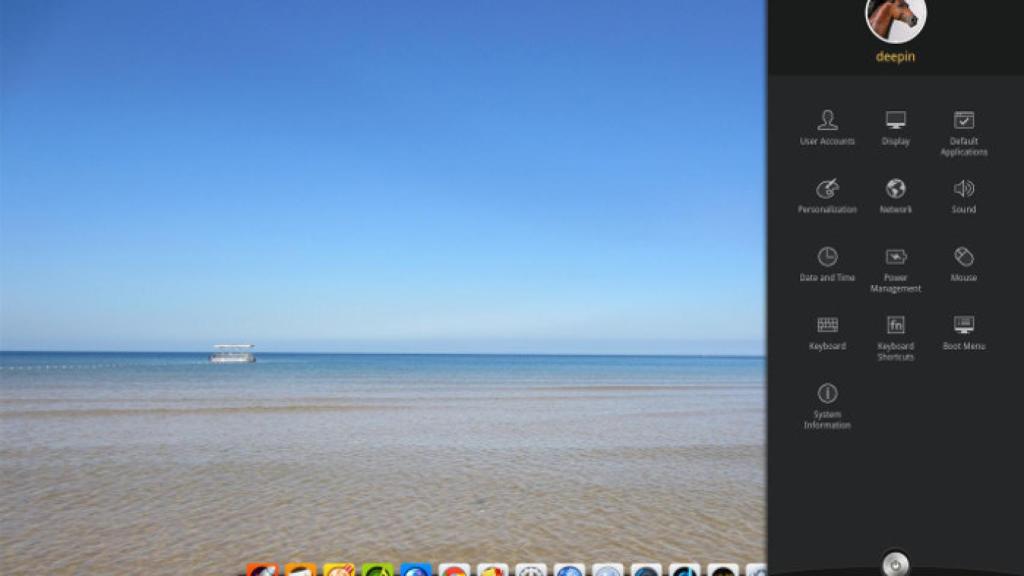Open Keyboard Shortcuts settings
1024x576 pixels.
click(x=894, y=330)
